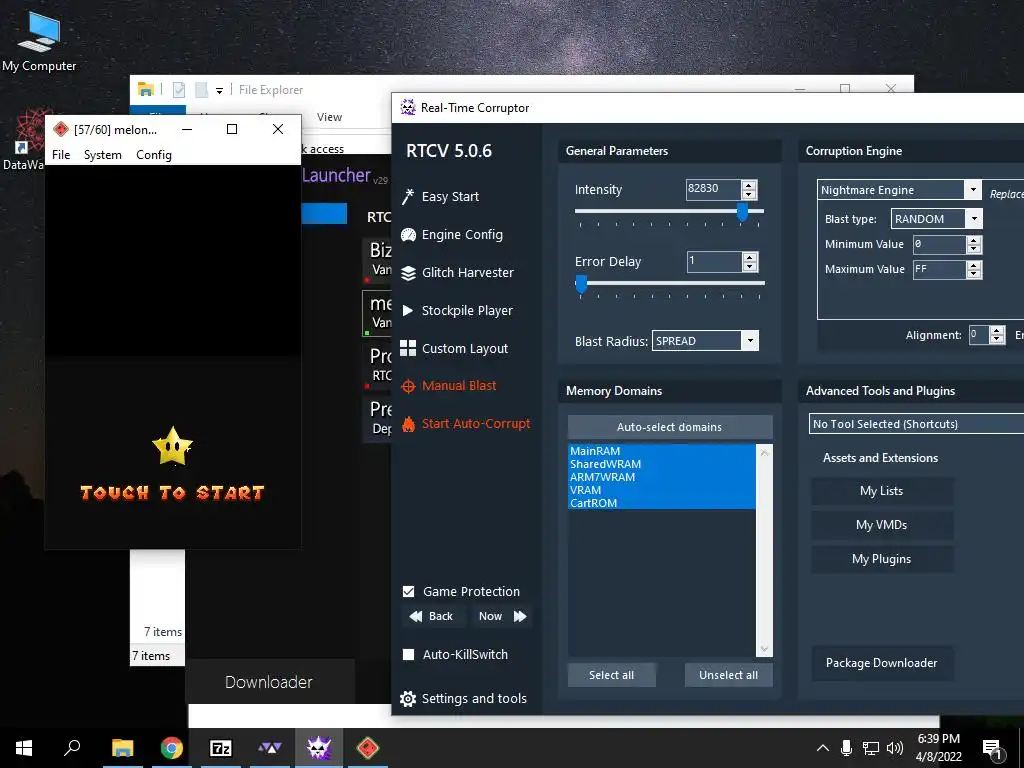Open Custom Layout grid icon
Image resolution: width=1024 pixels, height=768 pixels.
click(x=408, y=348)
